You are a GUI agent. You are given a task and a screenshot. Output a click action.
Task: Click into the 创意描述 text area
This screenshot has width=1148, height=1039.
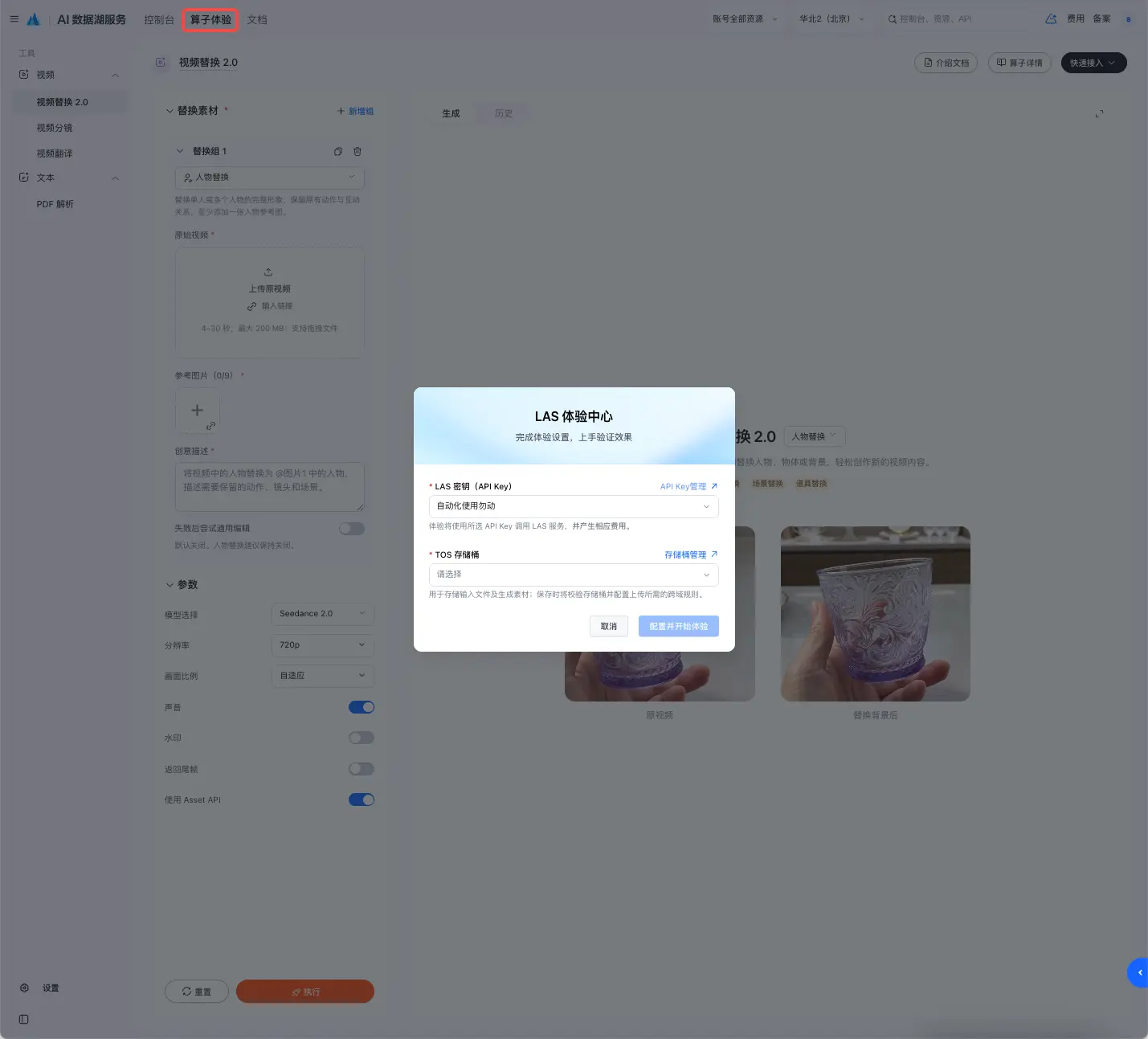pyautogui.click(x=270, y=487)
